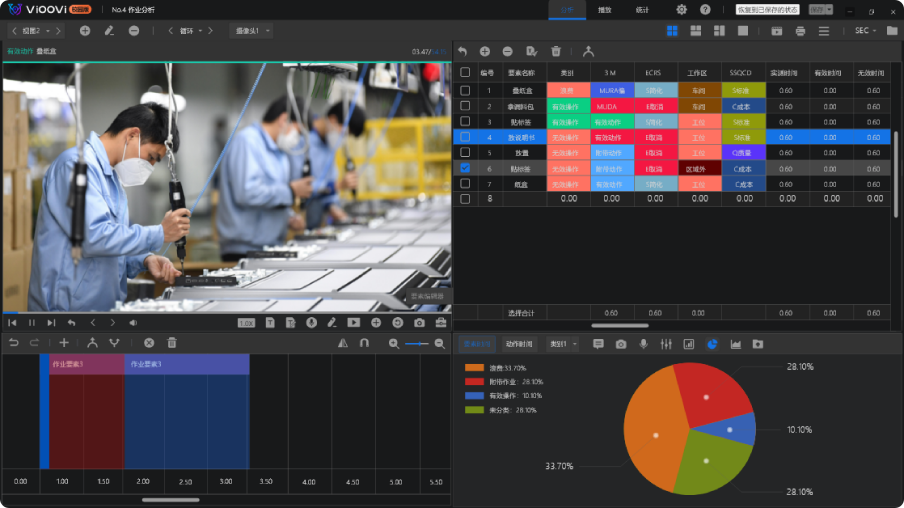Toggle the select-all checkbox in table header
Screen dimensions: 904x508
465,72
